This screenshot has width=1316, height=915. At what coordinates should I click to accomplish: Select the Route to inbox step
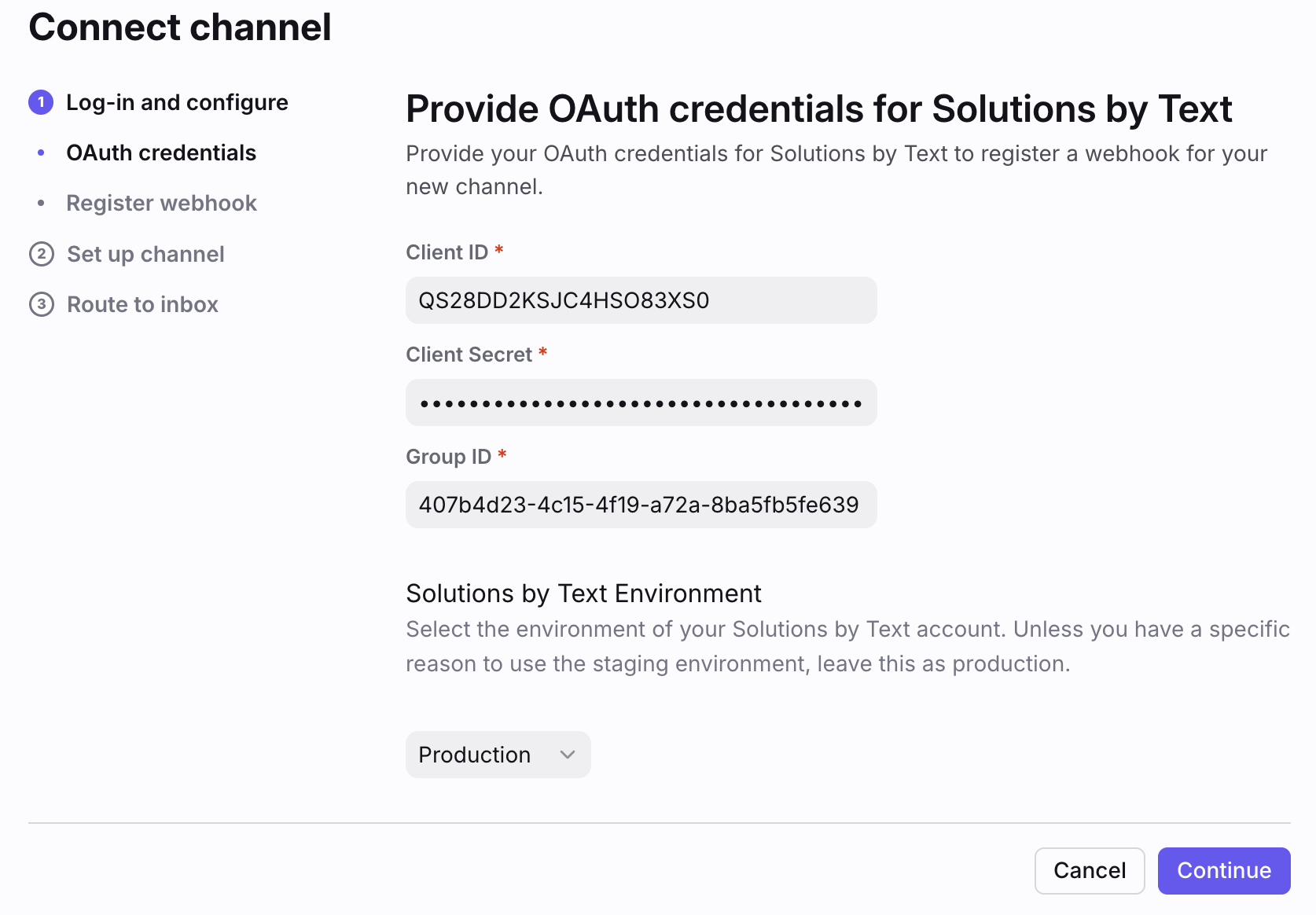pyautogui.click(x=142, y=304)
